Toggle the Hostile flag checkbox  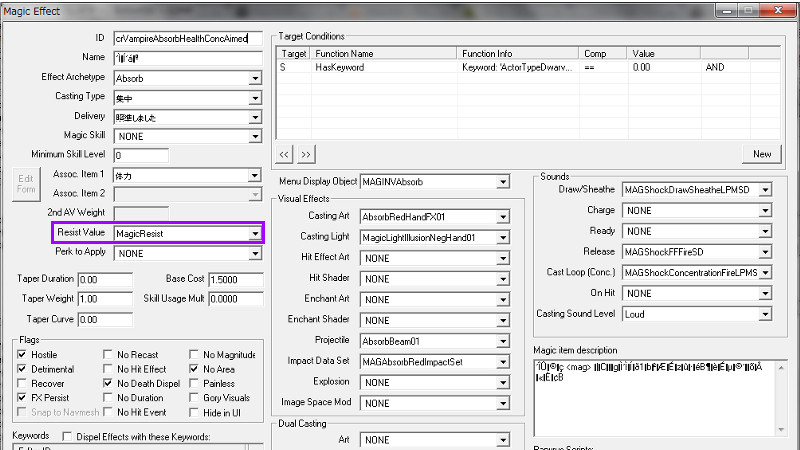tap(22, 354)
